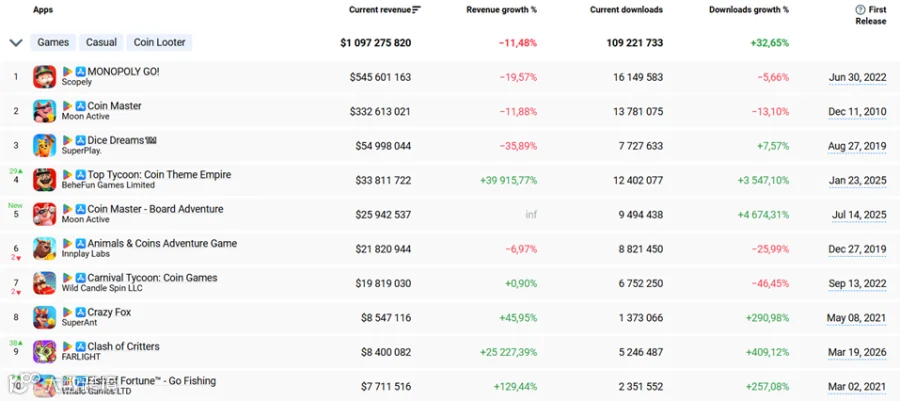The width and height of the screenshot is (900, 401).
Task: Click Google Play icon beside Dice Dreams
Action: (68, 141)
